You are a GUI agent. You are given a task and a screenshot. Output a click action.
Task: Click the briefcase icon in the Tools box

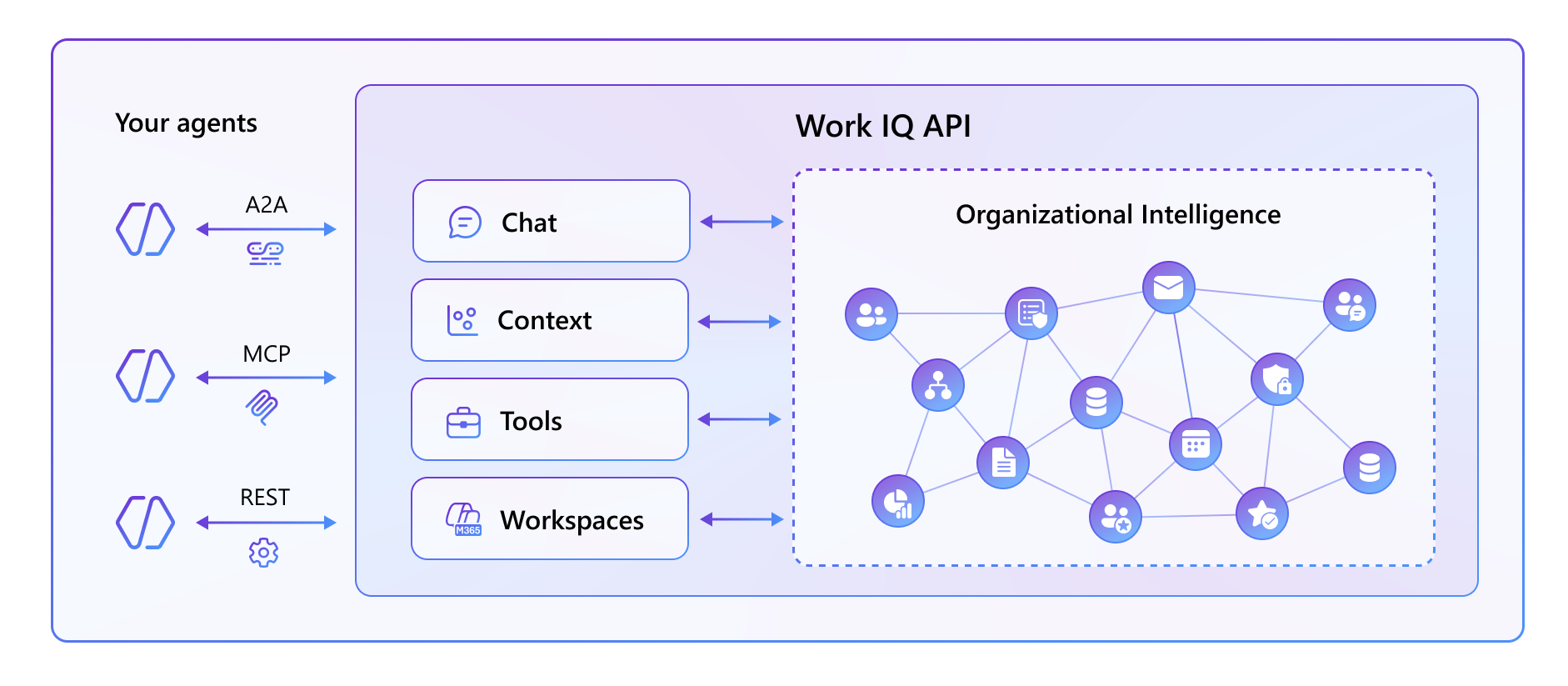(x=463, y=423)
